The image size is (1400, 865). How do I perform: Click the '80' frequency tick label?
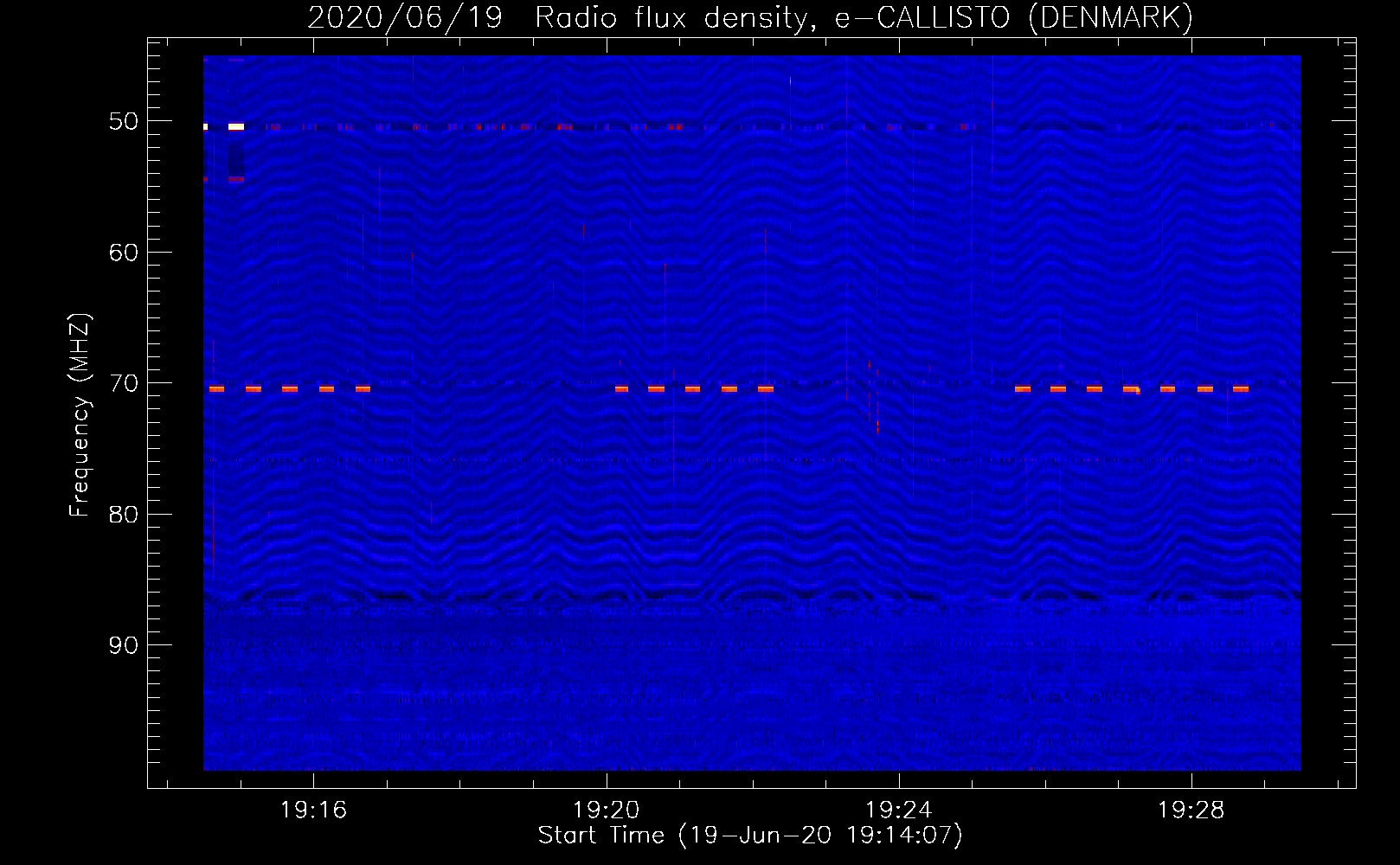pos(124,515)
